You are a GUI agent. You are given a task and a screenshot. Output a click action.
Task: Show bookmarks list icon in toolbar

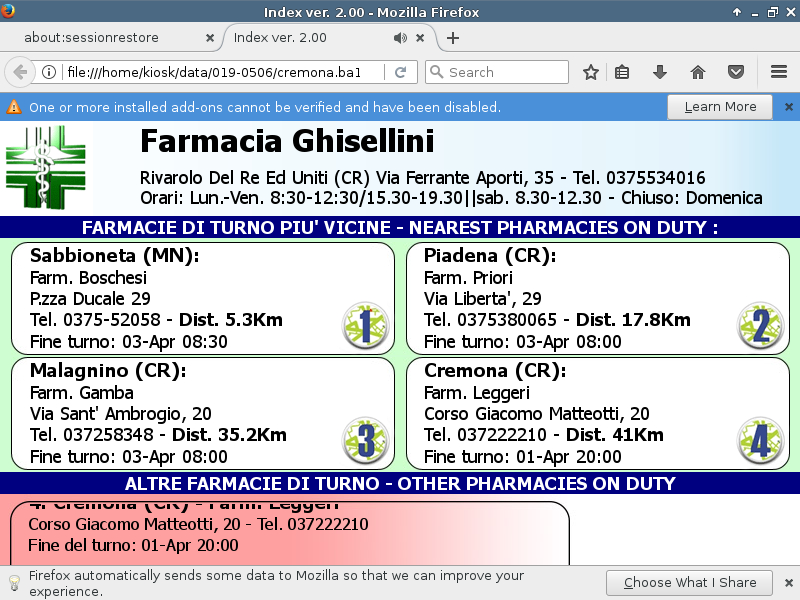pyautogui.click(x=622, y=72)
